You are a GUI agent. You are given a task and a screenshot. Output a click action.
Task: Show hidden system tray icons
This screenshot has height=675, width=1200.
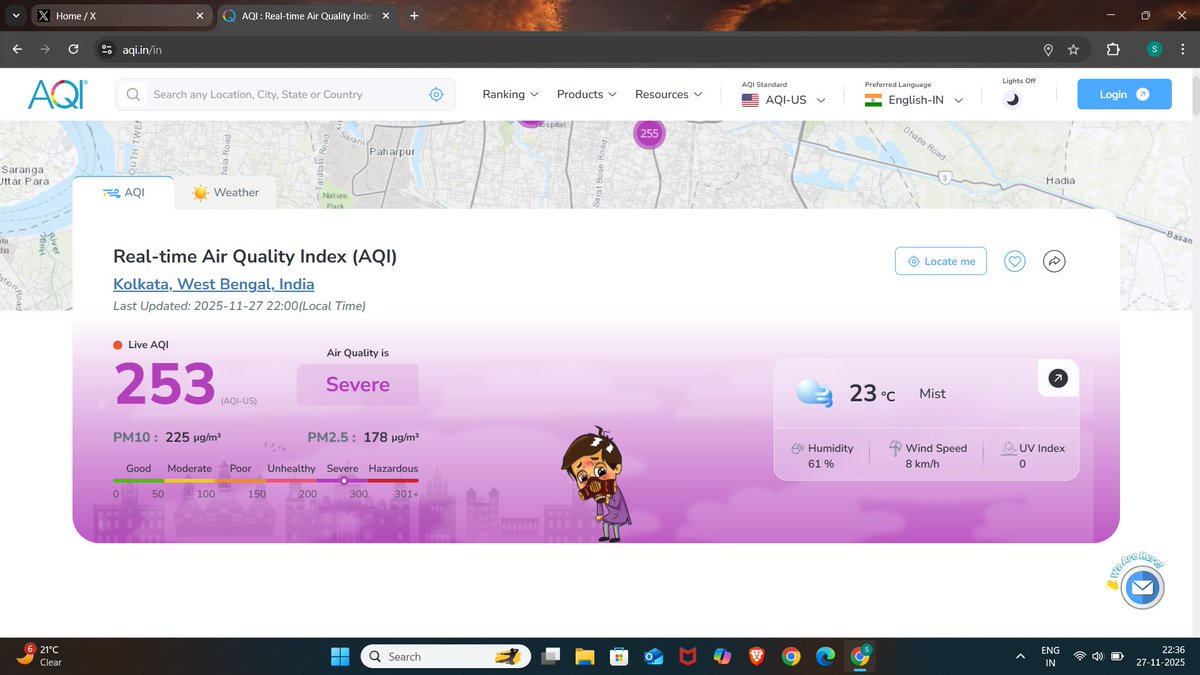pyautogui.click(x=1019, y=656)
